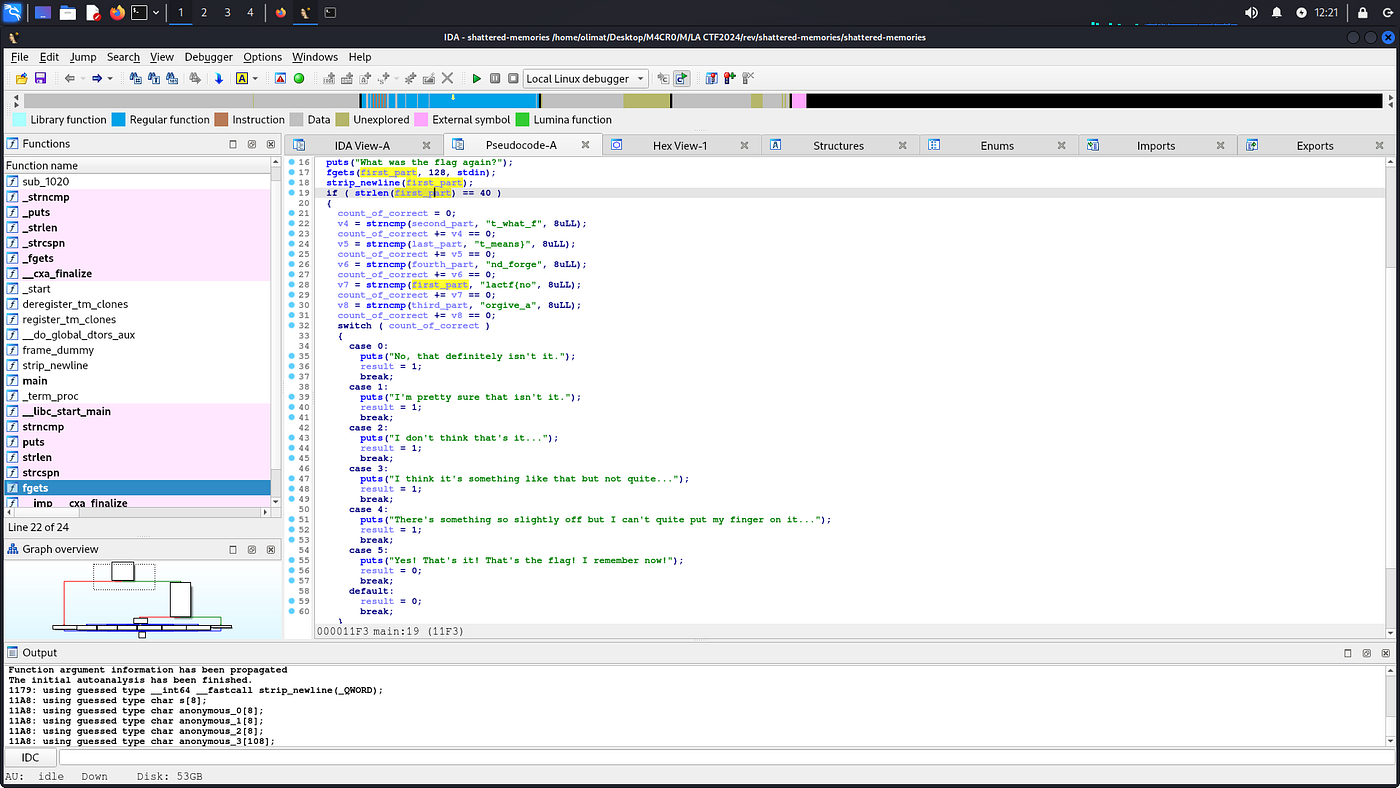This screenshot has height=788, width=1400.
Task: Click the Regular function blue color swatch
Action: pyautogui.click(x=119, y=120)
